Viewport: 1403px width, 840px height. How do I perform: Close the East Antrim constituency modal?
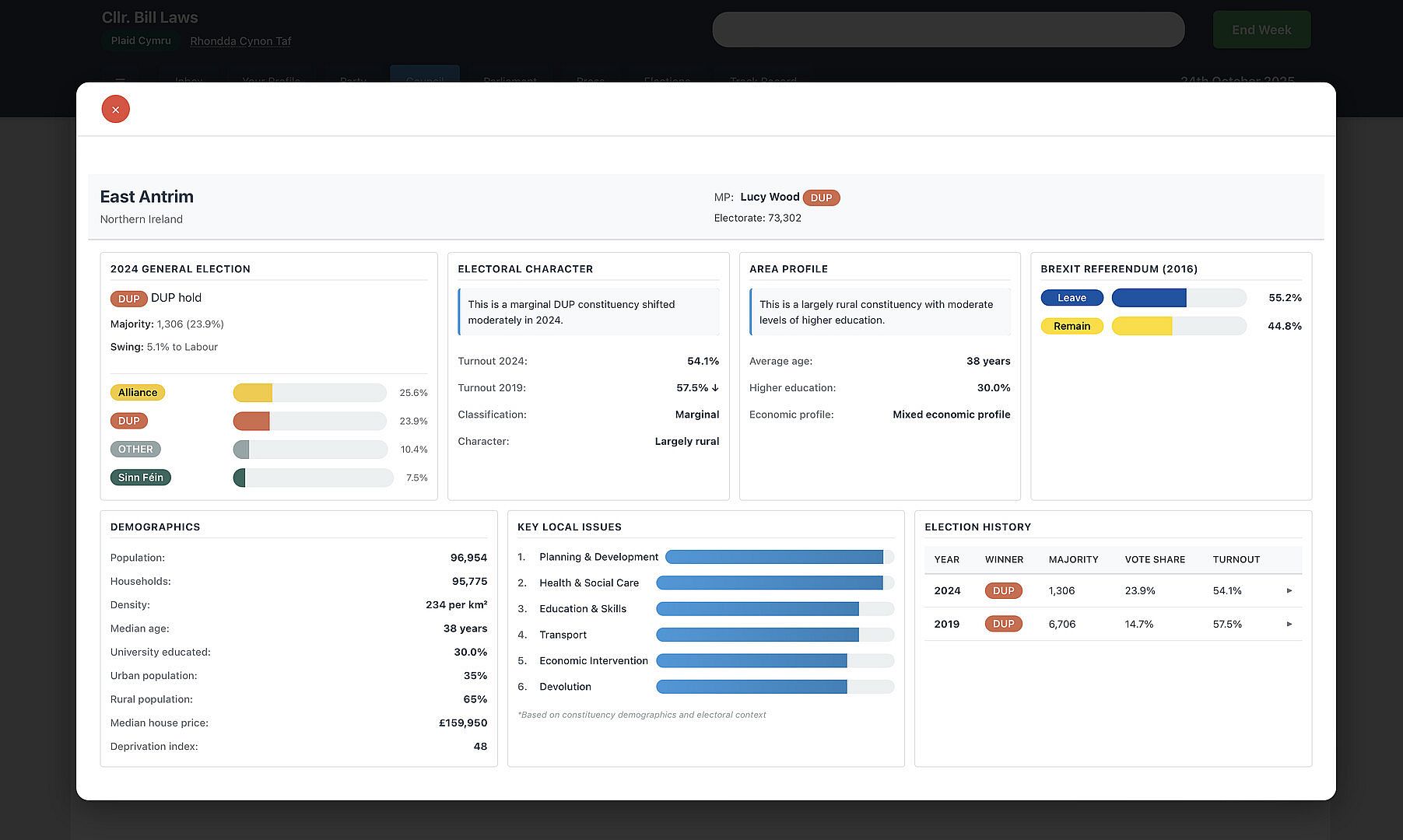coord(115,110)
